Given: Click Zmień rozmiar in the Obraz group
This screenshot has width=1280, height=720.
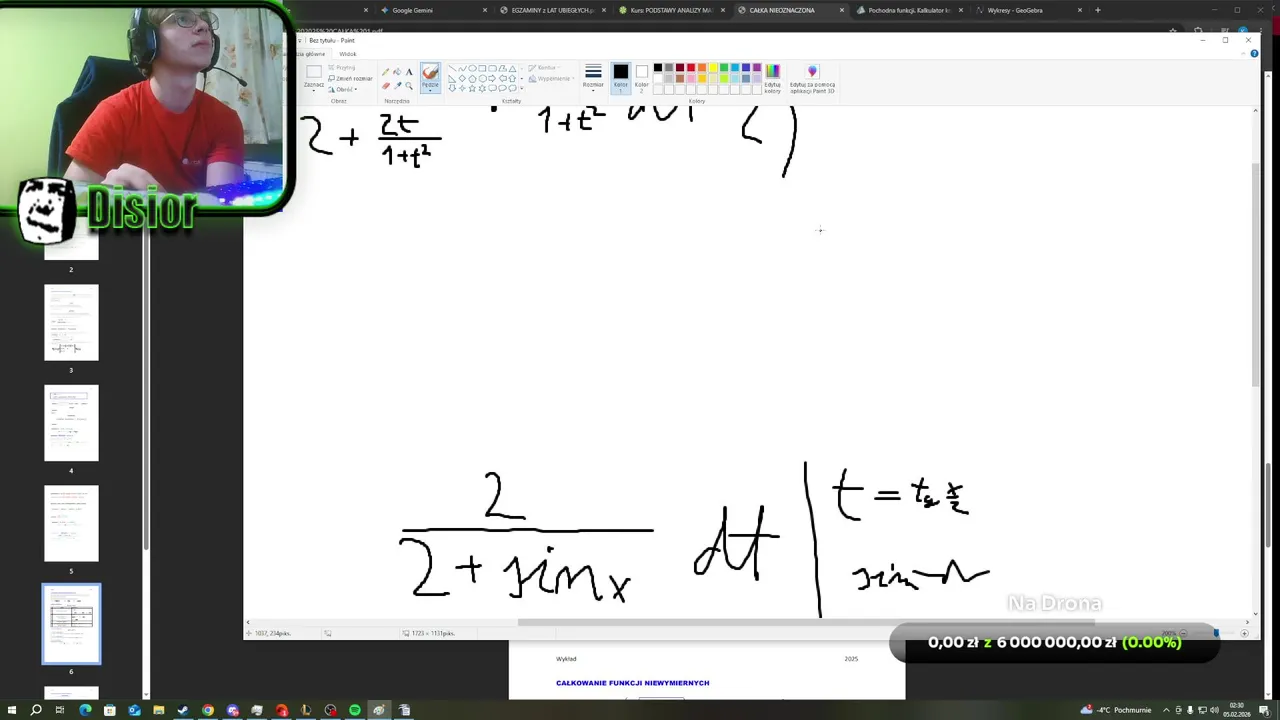Looking at the screenshot, I should (x=350, y=78).
